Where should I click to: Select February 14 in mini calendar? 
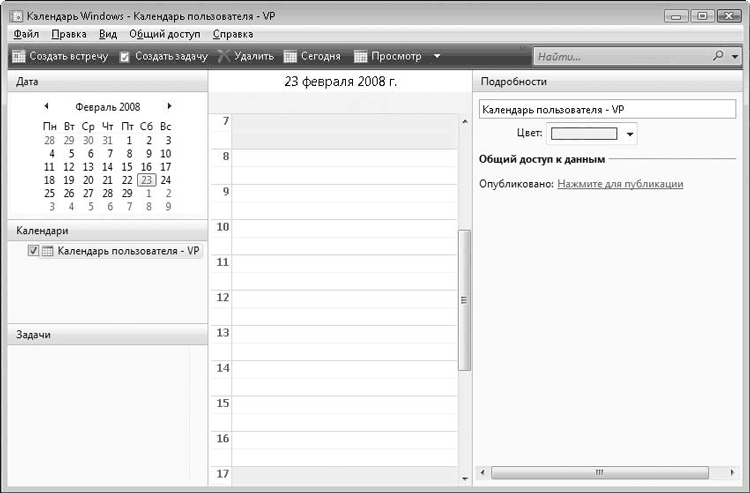[107, 167]
